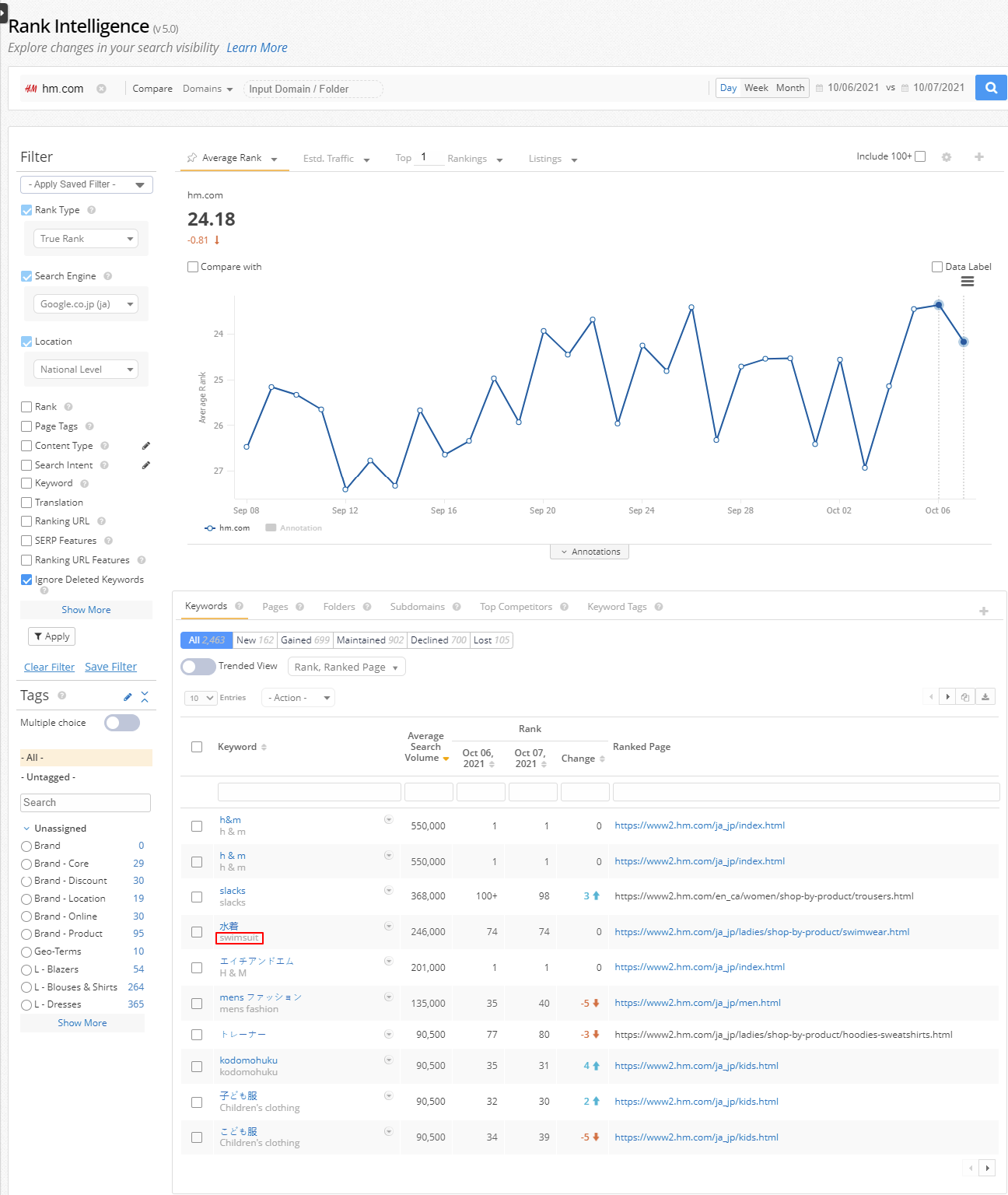Remove the hm.com domain with the x icon
Viewport: 1008px width, 1195px height.
click(101, 89)
